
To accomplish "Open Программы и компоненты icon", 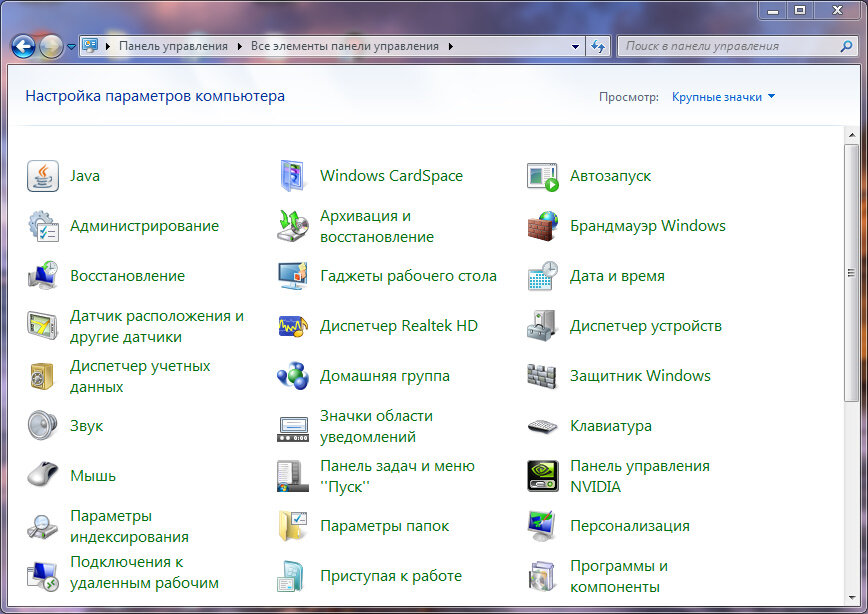I will tap(542, 576).
